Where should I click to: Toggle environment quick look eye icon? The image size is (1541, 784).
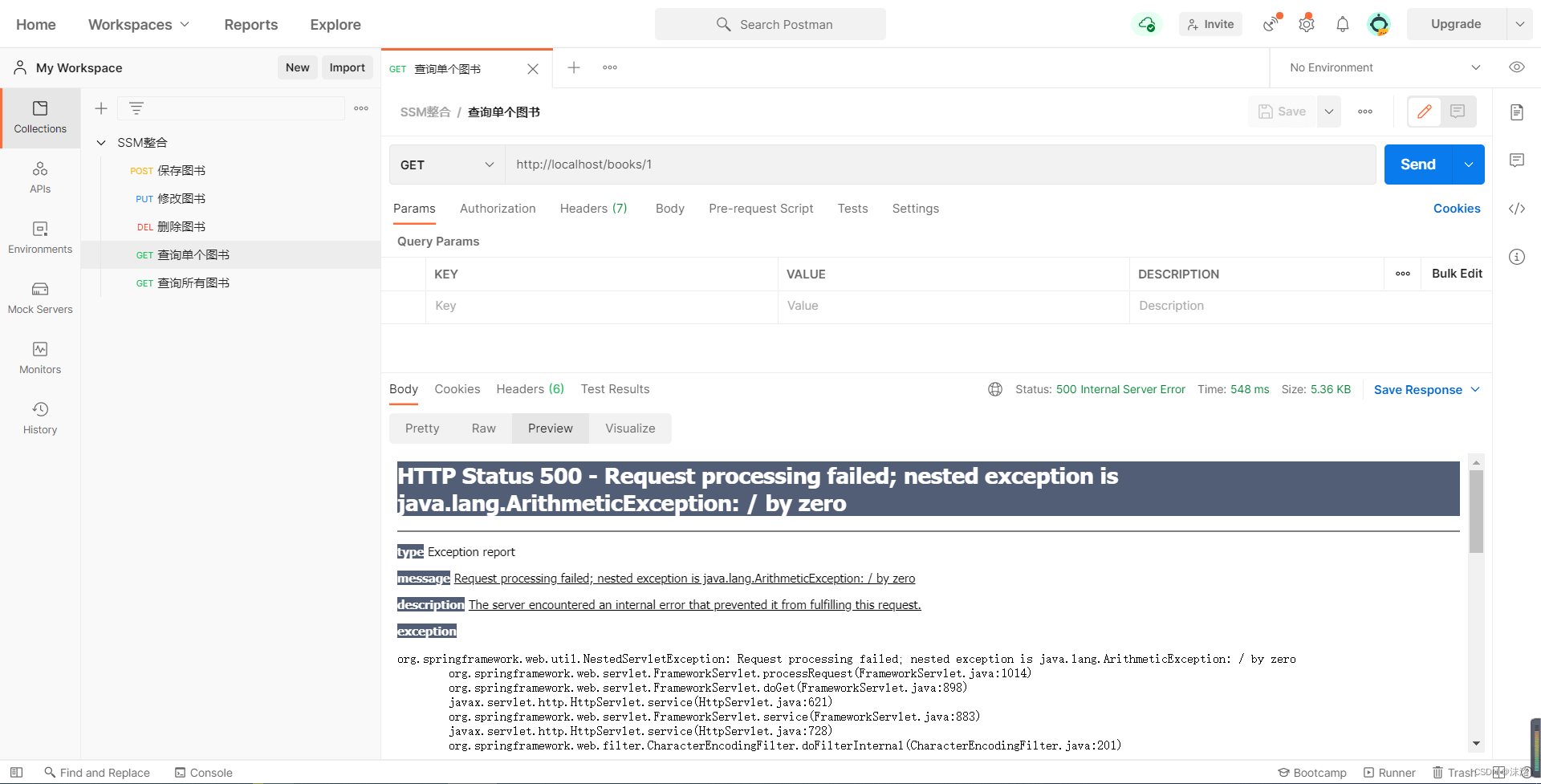pos(1516,67)
